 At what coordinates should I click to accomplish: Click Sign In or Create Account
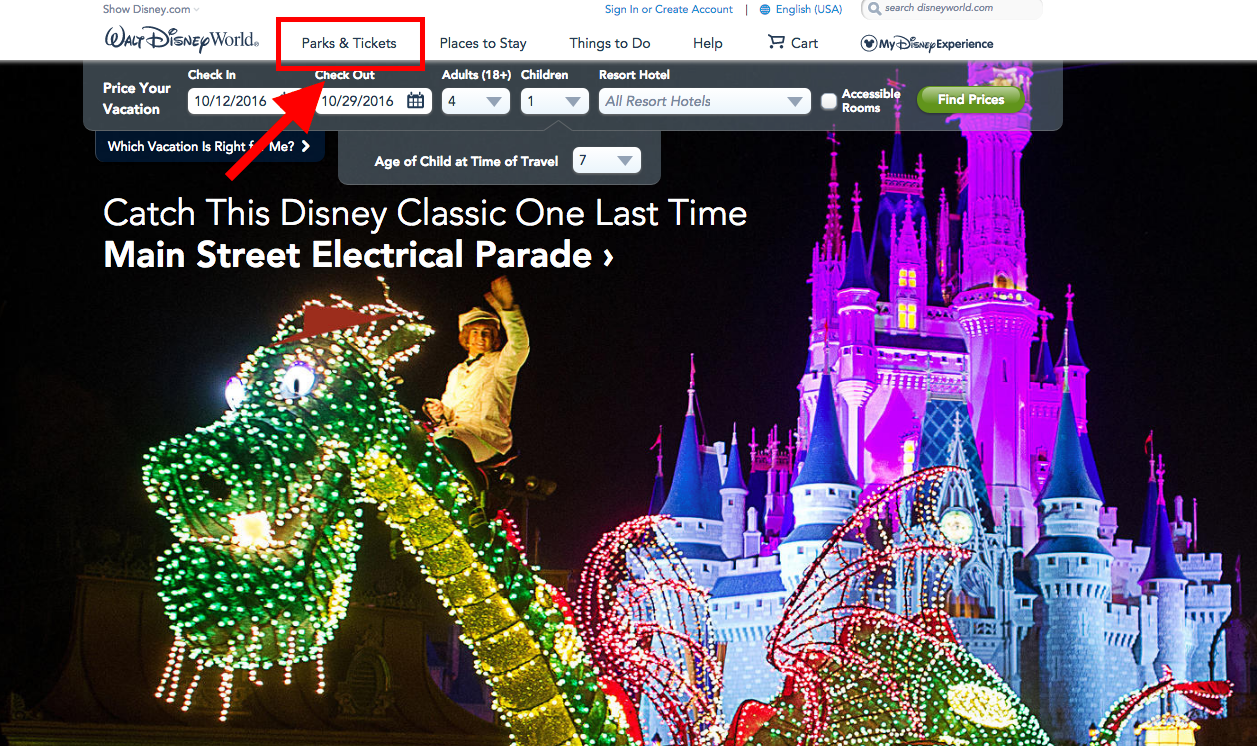(669, 9)
